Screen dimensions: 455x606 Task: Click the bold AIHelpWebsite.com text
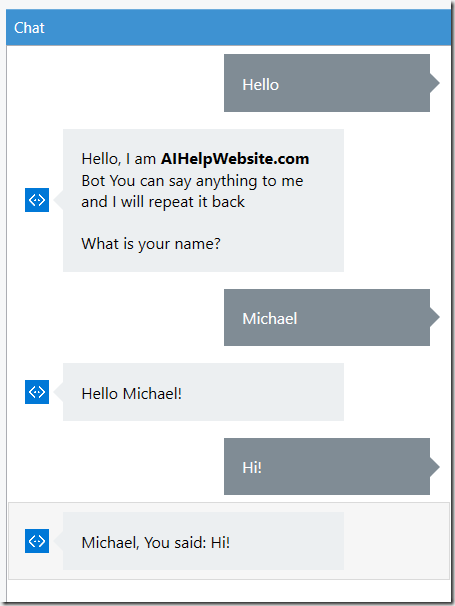[x=235, y=159]
